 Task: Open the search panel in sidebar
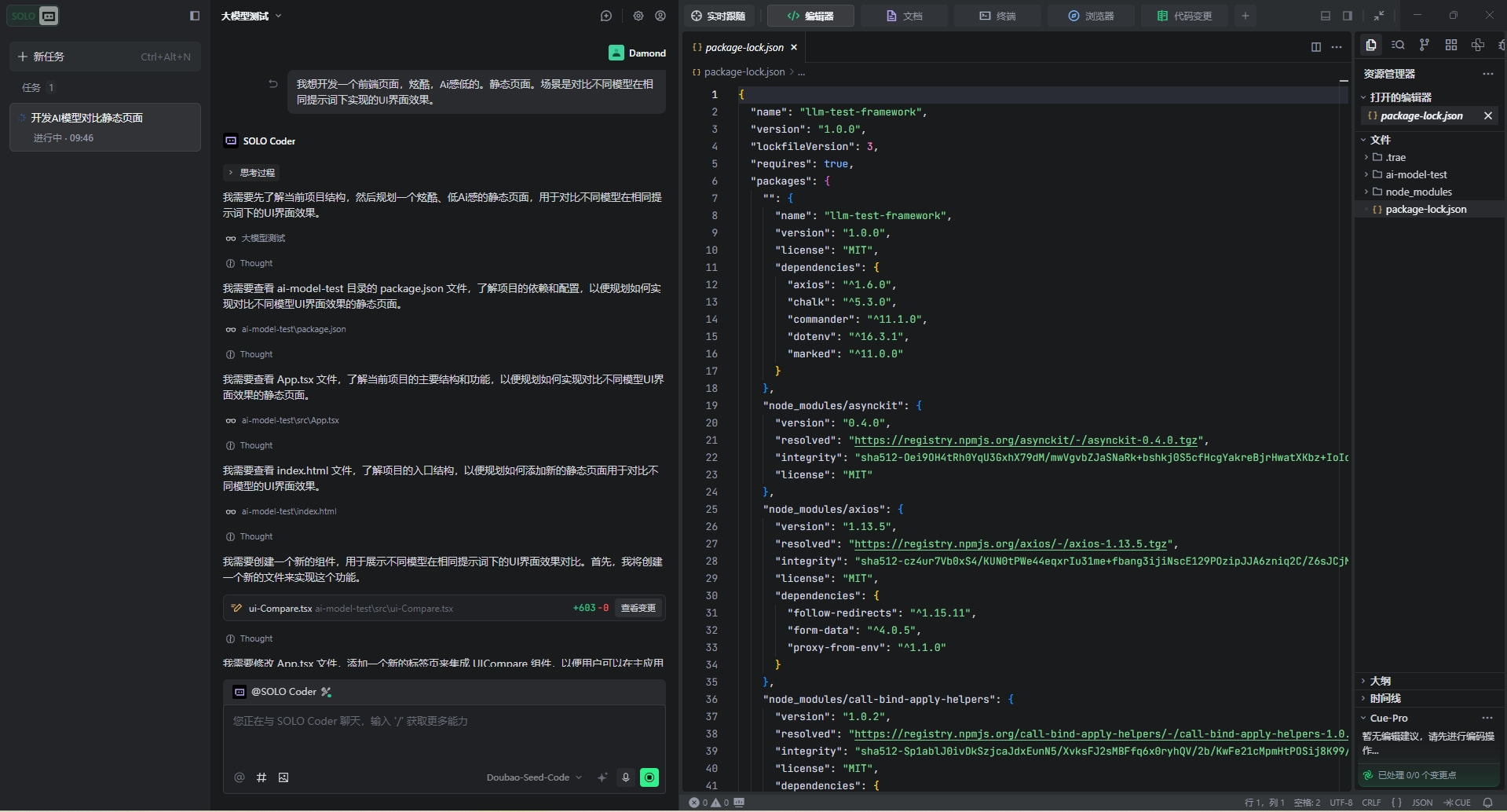[1398, 46]
